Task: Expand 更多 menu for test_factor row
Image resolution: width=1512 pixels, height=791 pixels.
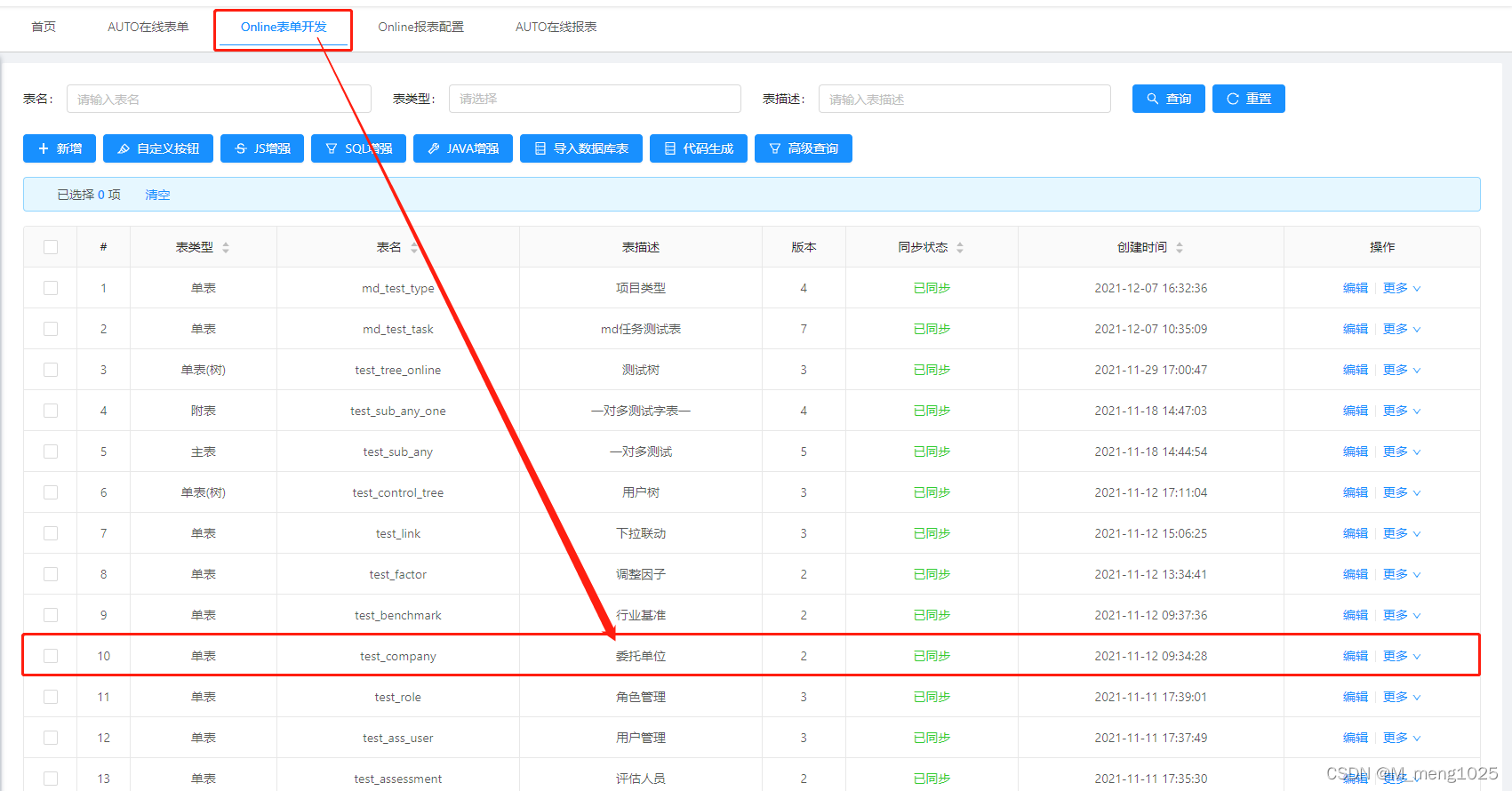Action: pos(1402,574)
